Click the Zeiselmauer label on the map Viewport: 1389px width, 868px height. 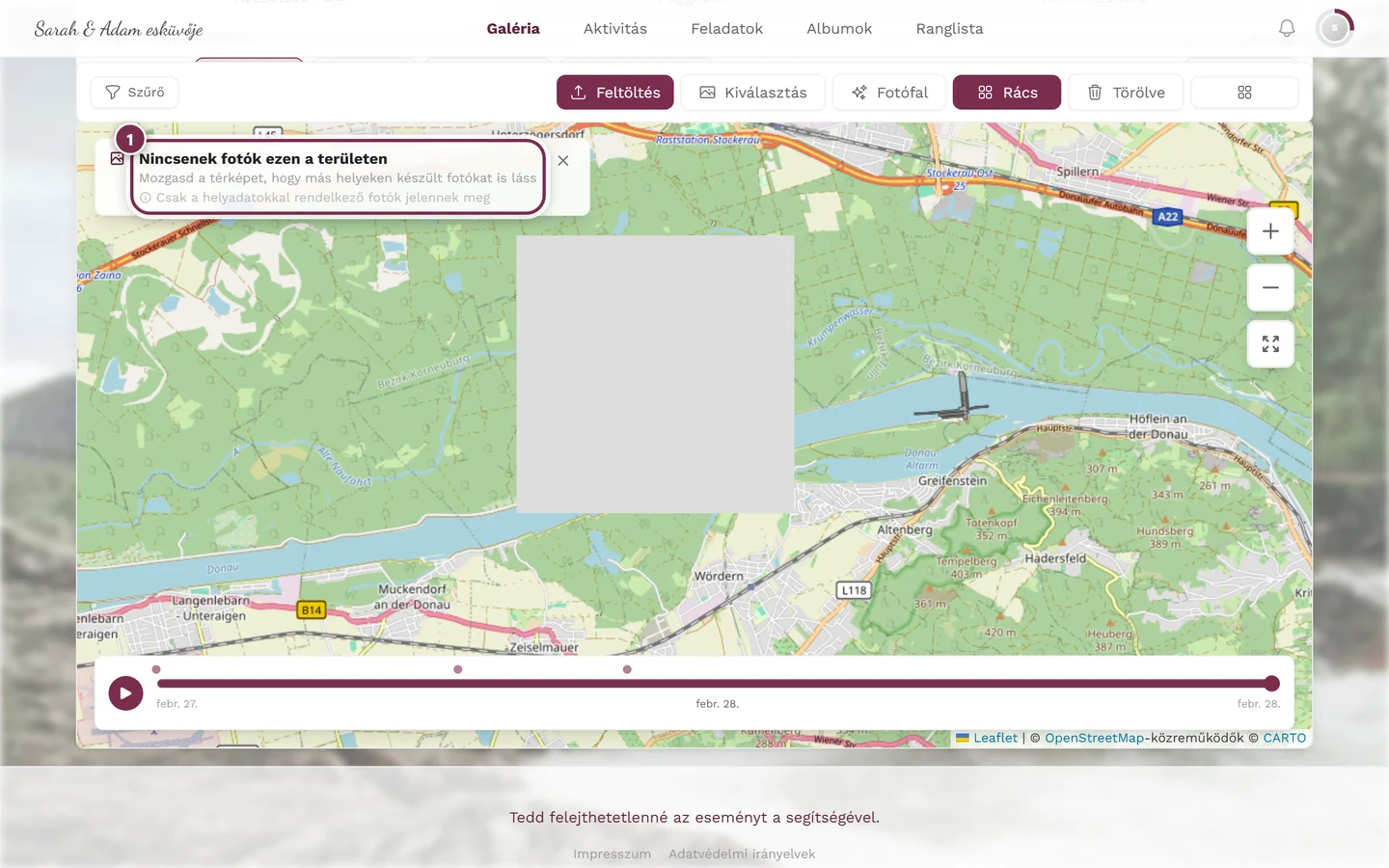tap(544, 647)
